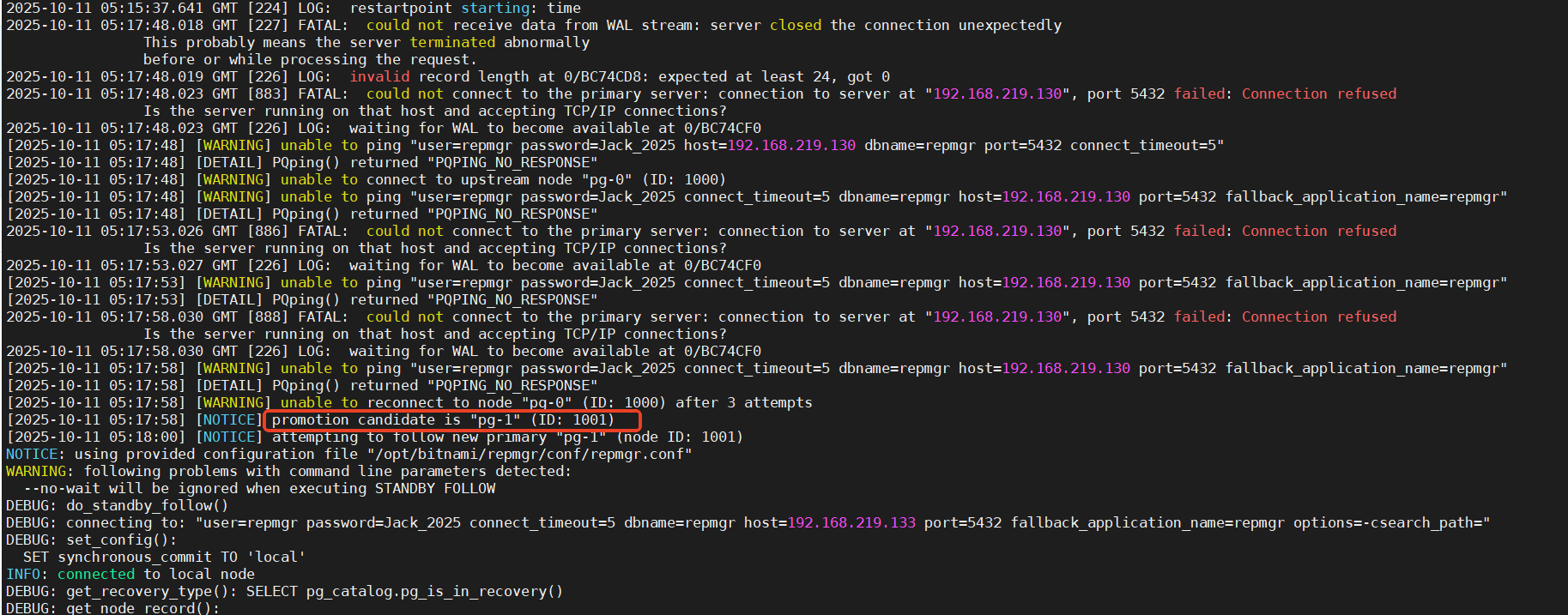Screen dimensions: 1568x615
Task: Select "SET synchronous_commit TO 'local'" statement
Action: (165, 557)
